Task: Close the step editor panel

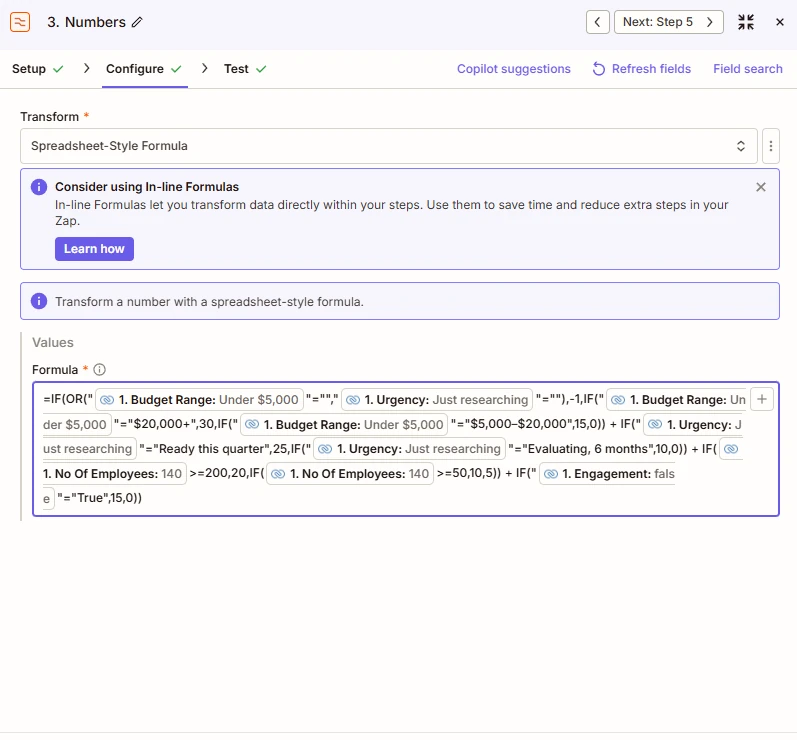Action: (x=780, y=22)
